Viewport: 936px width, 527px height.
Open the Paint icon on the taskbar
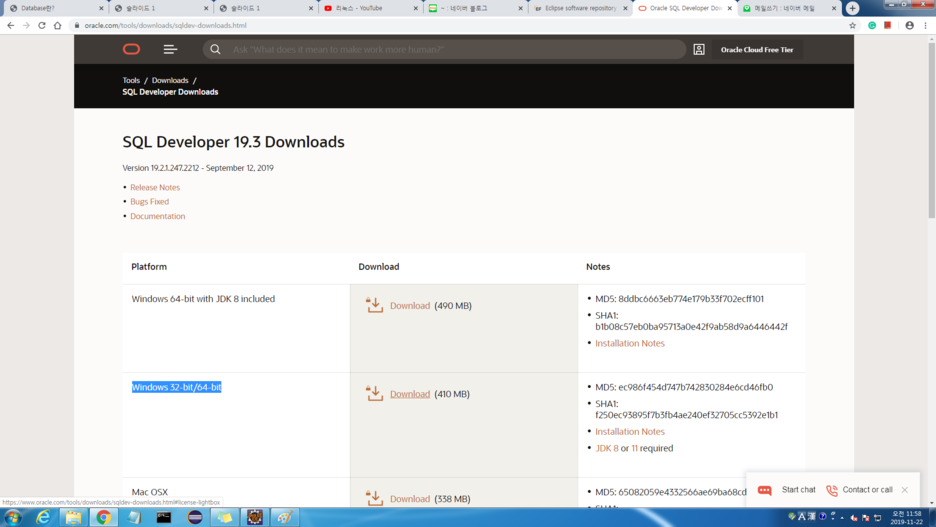click(285, 517)
